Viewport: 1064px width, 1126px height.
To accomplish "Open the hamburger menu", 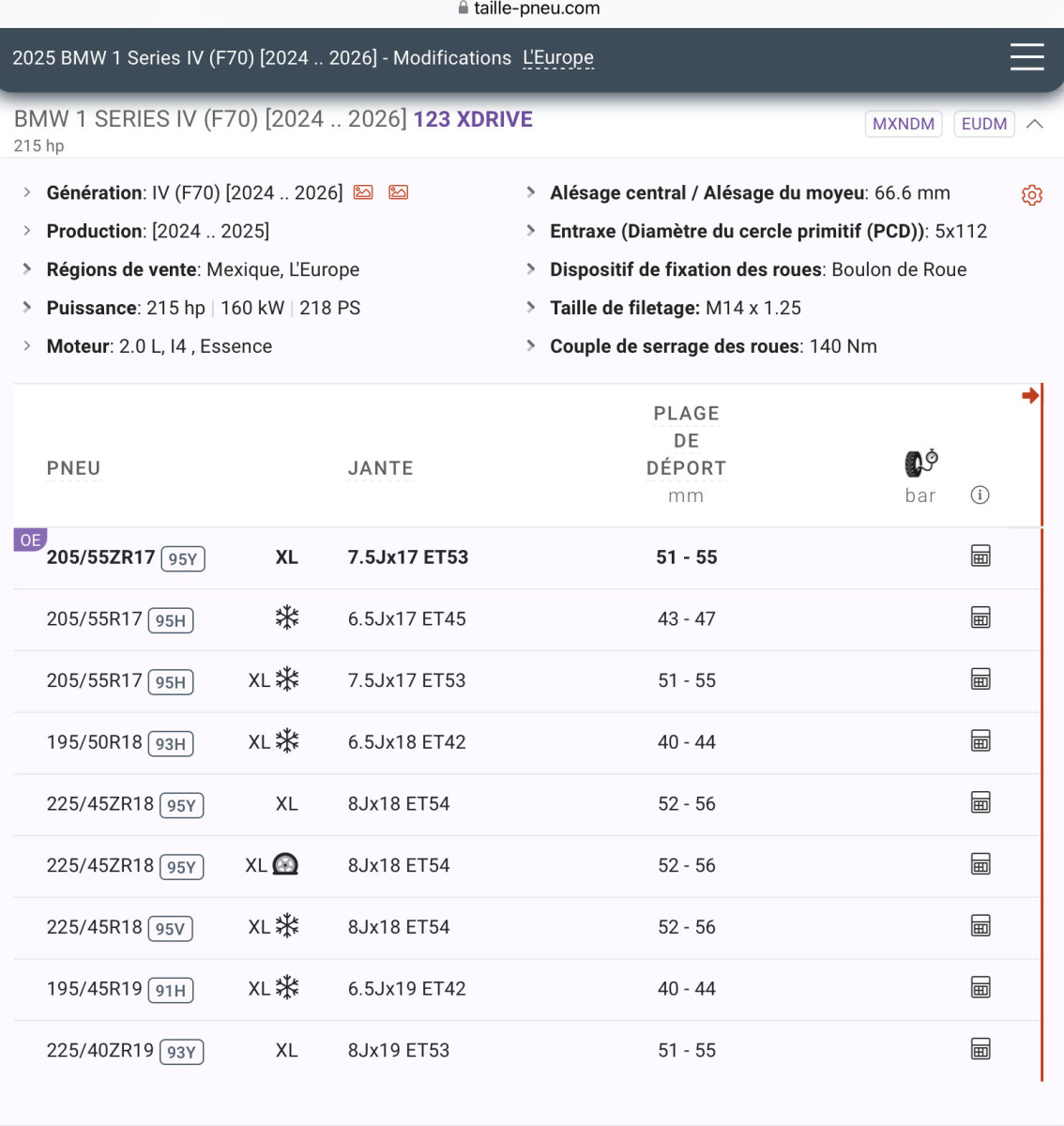I will (1026, 56).
